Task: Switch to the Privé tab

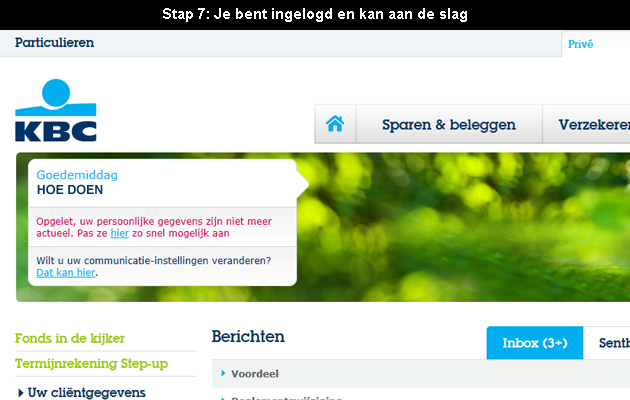Action: (x=580, y=44)
